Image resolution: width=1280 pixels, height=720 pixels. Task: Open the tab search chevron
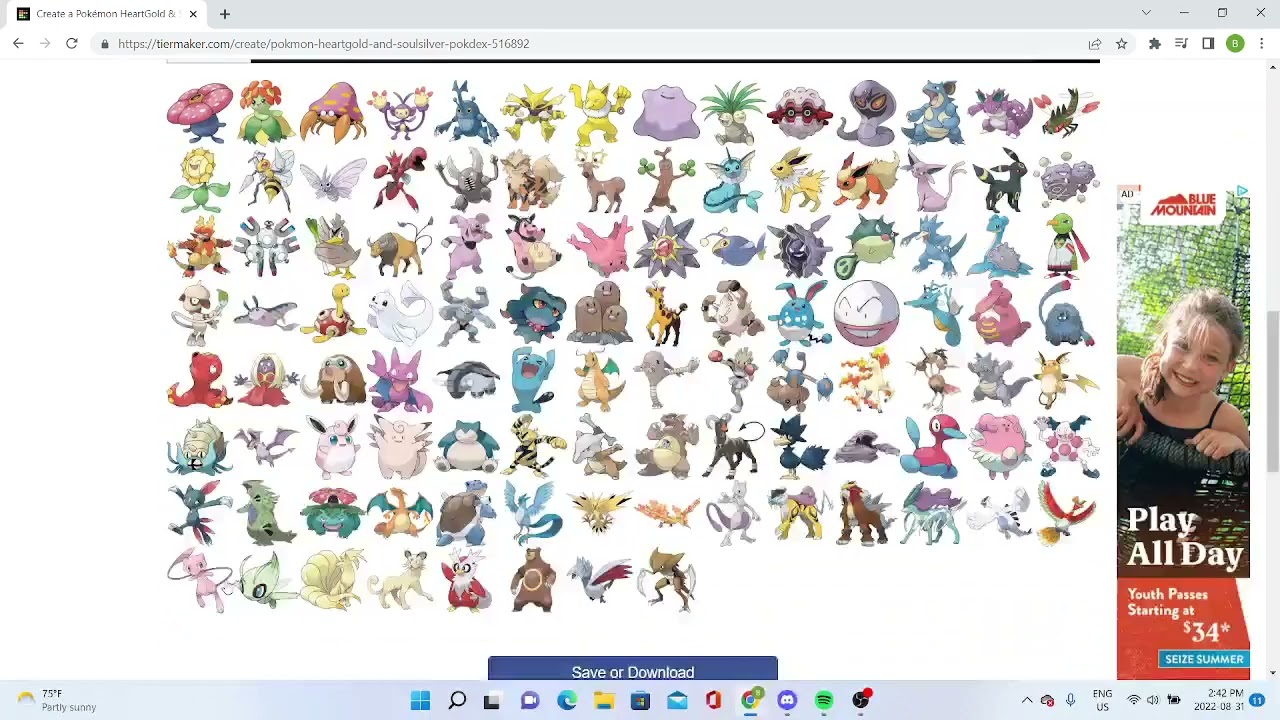pos(1146,13)
